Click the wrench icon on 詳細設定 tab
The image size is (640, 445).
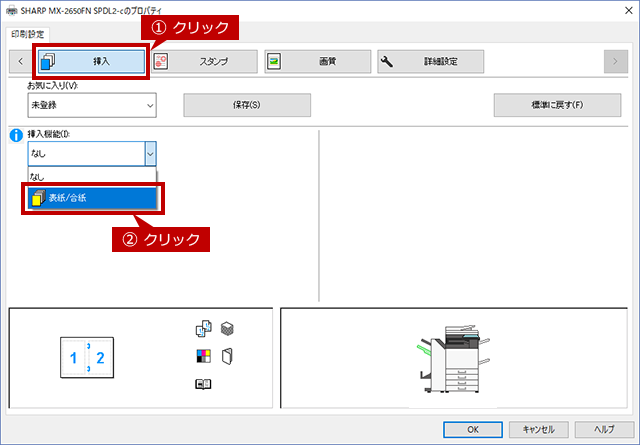pos(387,62)
